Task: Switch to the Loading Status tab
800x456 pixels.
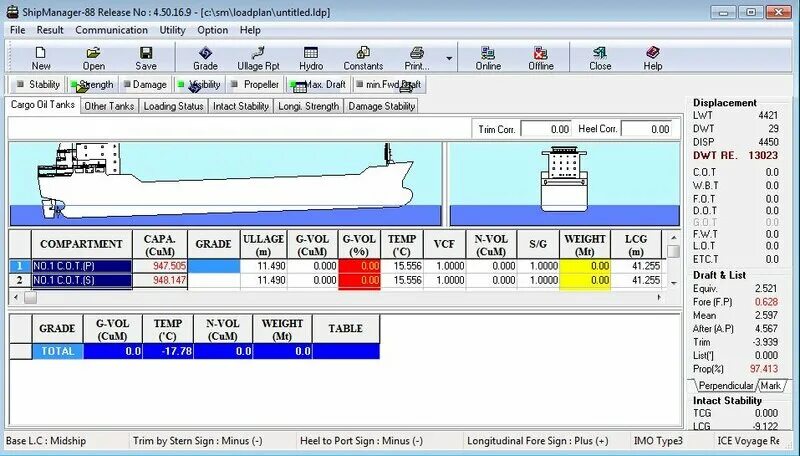Action: click(173, 106)
